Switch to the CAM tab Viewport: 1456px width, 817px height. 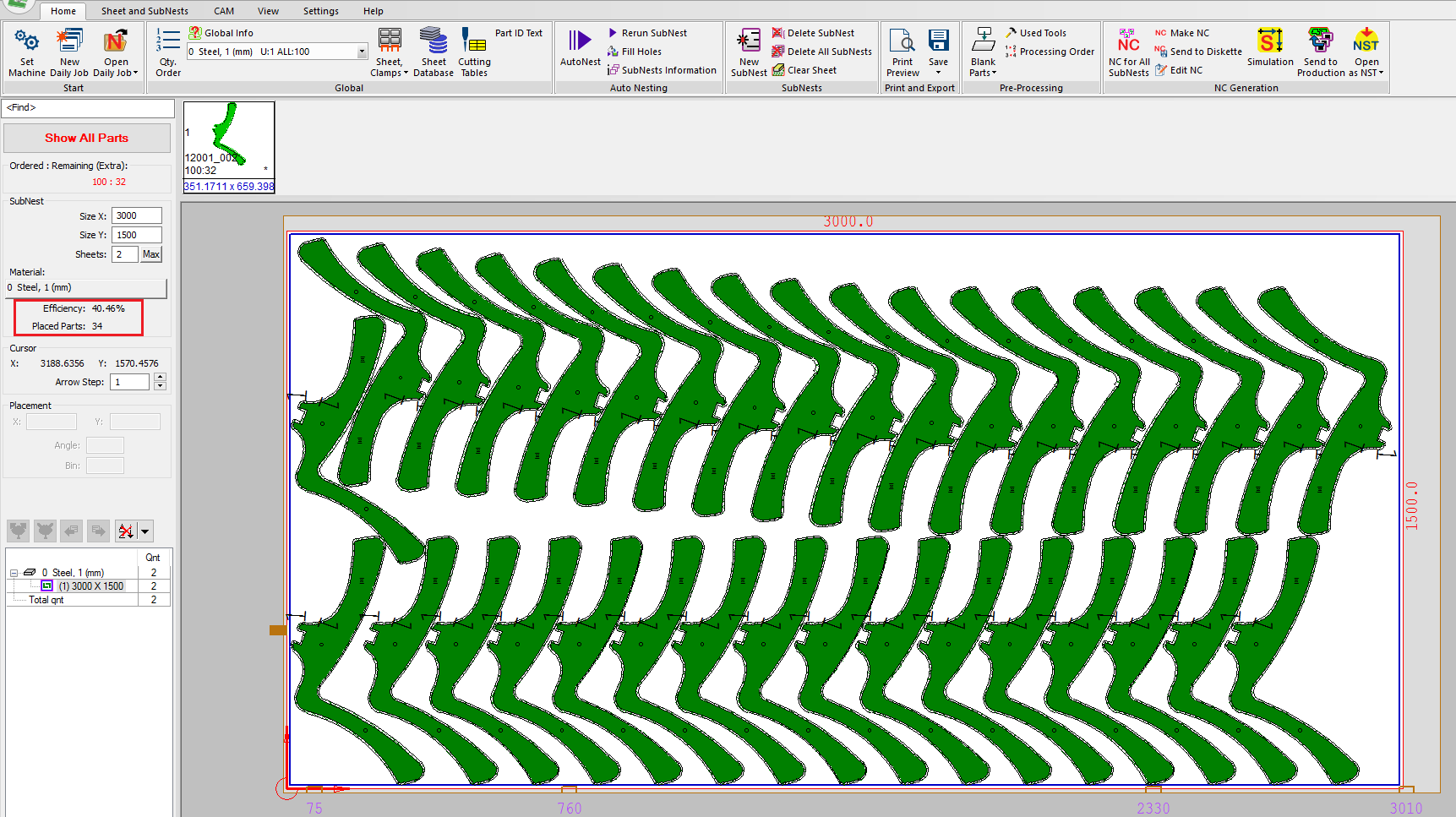[x=224, y=11]
